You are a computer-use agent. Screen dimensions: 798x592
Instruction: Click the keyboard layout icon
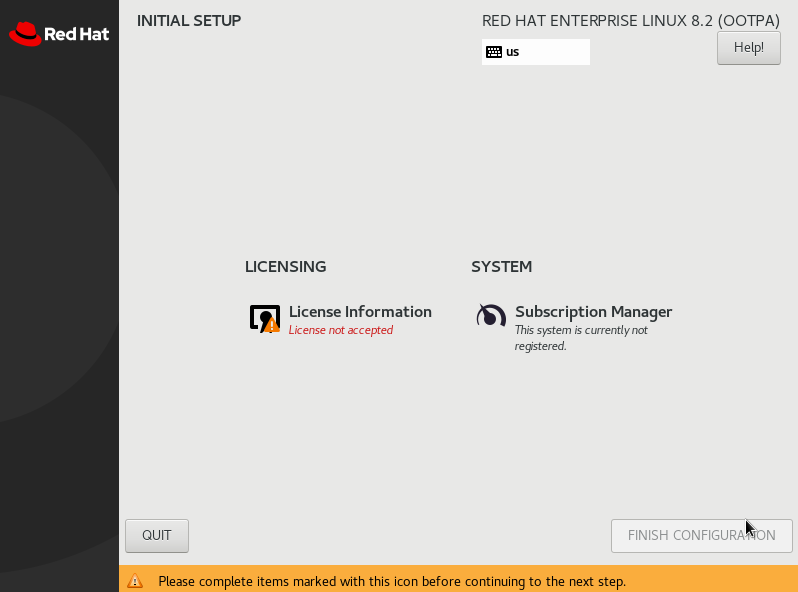[494, 52]
